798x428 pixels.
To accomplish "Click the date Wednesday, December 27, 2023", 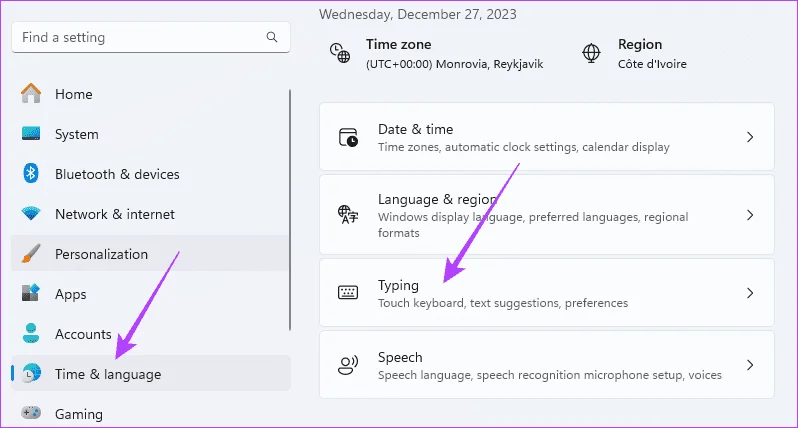I will (418, 14).
